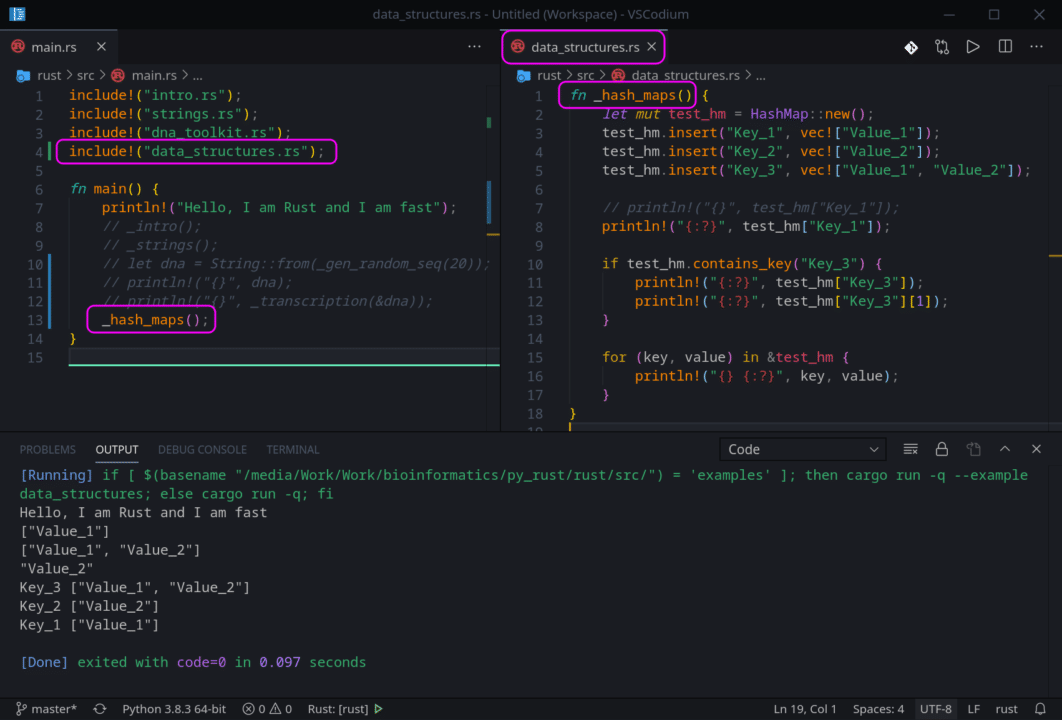The width and height of the screenshot is (1062, 720).
Task: Click the [Done] exited with code=0 line
Action: (193, 662)
